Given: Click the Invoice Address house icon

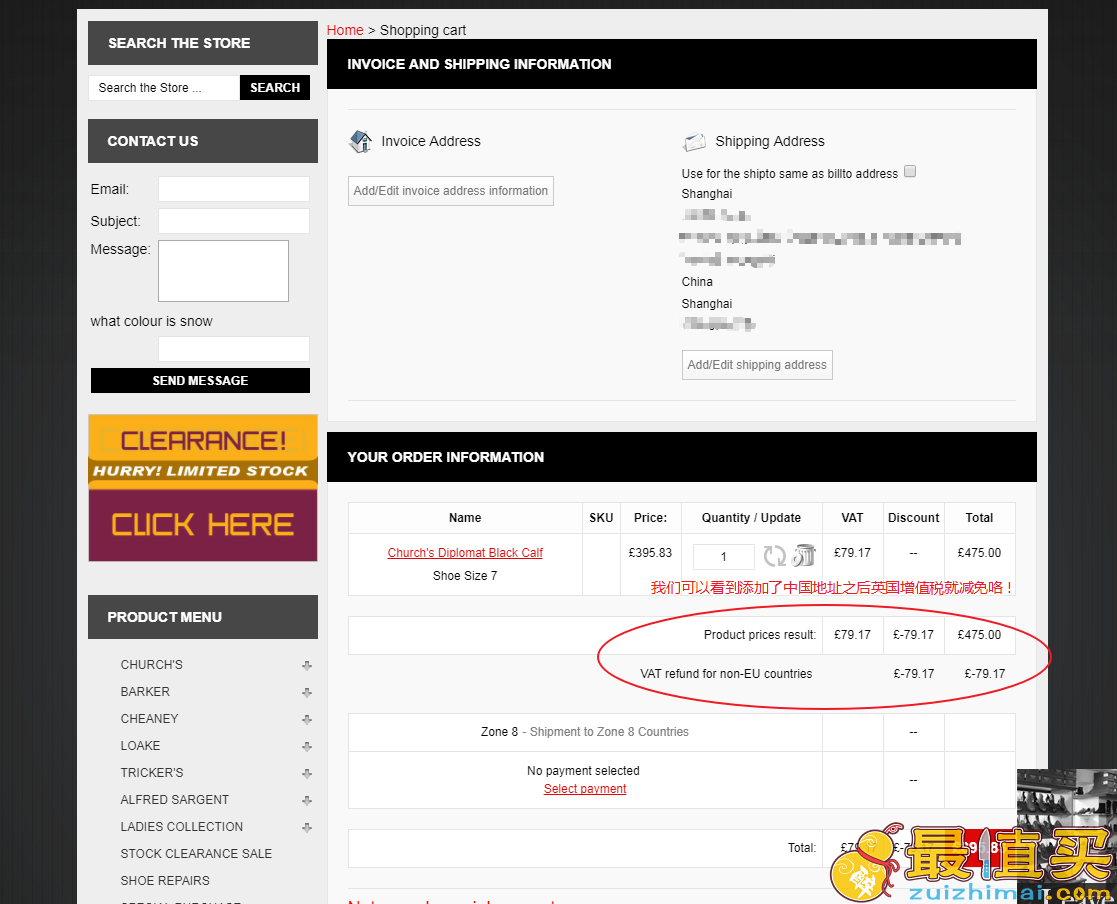Looking at the screenshot, I should 360,141.
